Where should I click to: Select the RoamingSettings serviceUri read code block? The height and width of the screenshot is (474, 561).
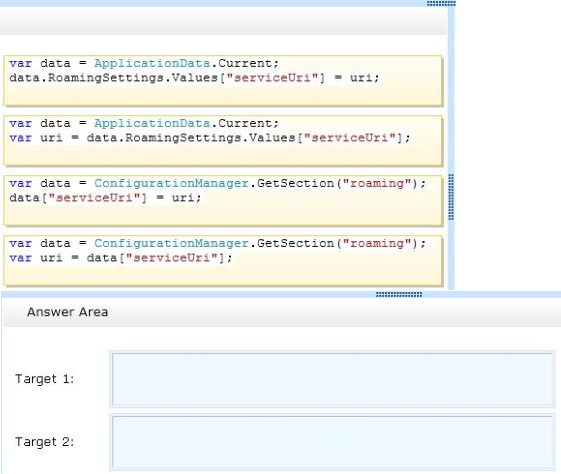coord(223,141)
